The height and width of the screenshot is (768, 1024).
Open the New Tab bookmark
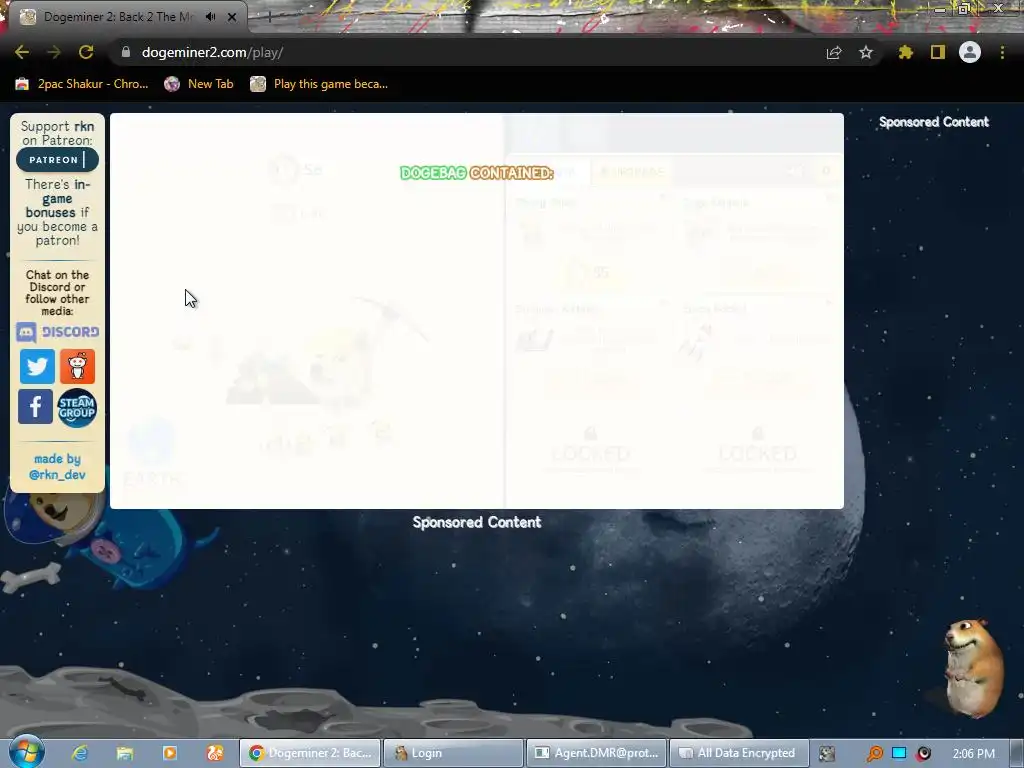tap(199, 84)
